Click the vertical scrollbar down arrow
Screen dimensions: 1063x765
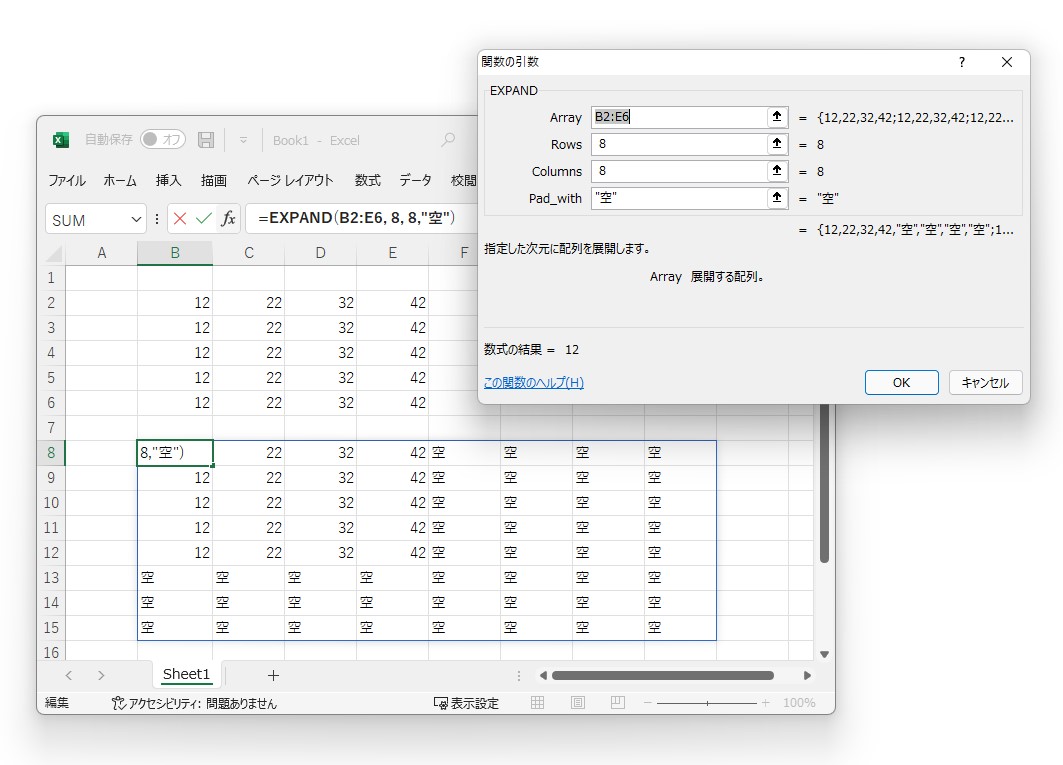pos(824,654)
